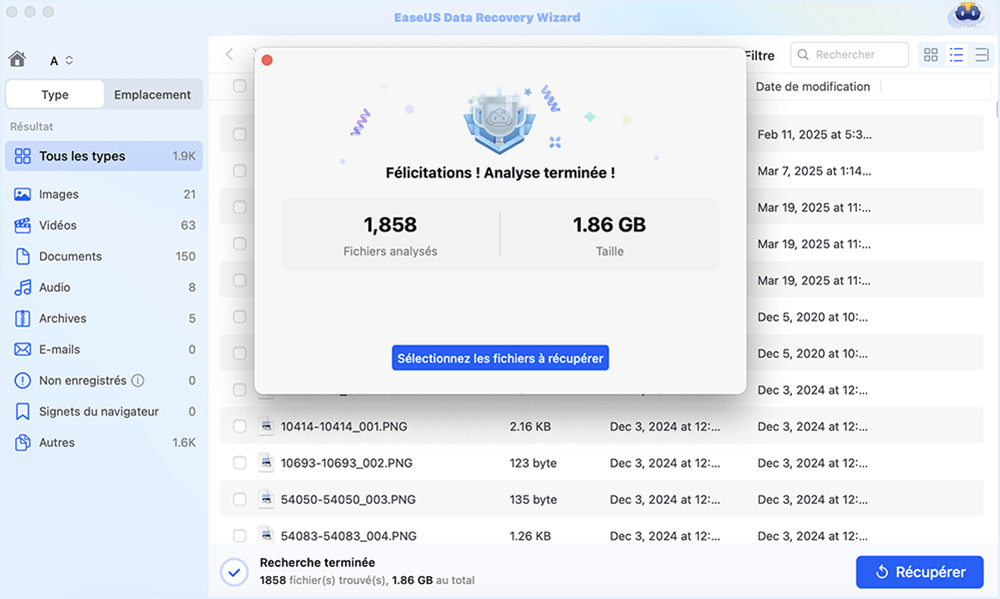1000x599 pixels.
Task: Check the box for 10414-10414_001.PNG
Action: (x=240, y=426)
